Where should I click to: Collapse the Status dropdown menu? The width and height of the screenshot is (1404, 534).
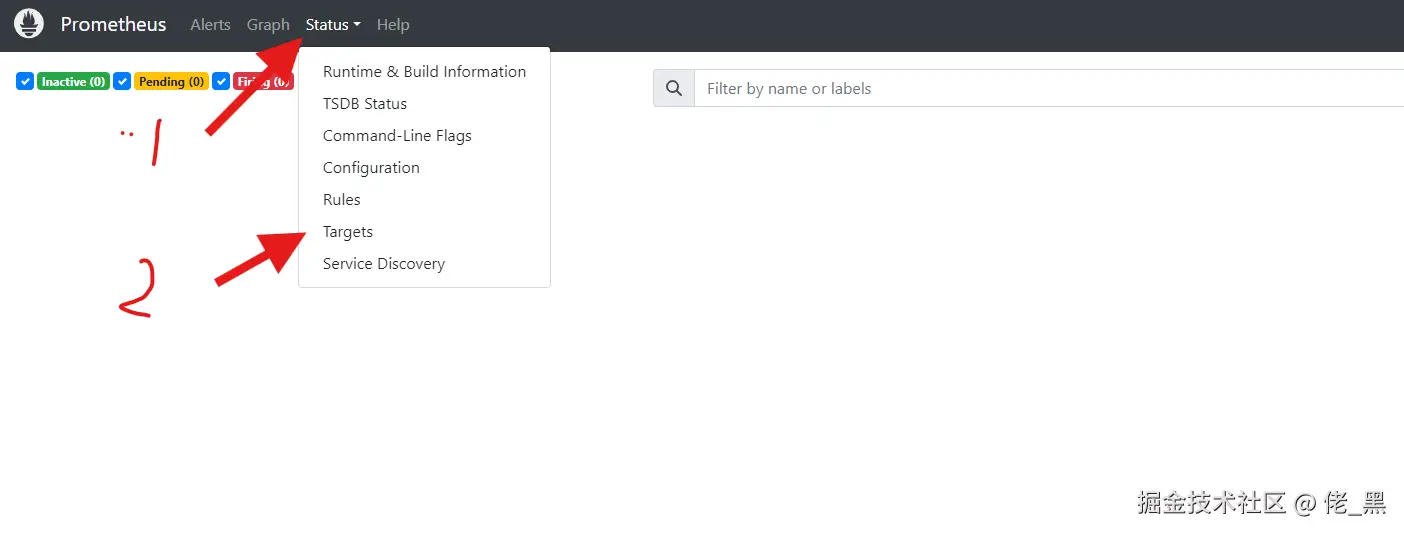pos(333,25)
